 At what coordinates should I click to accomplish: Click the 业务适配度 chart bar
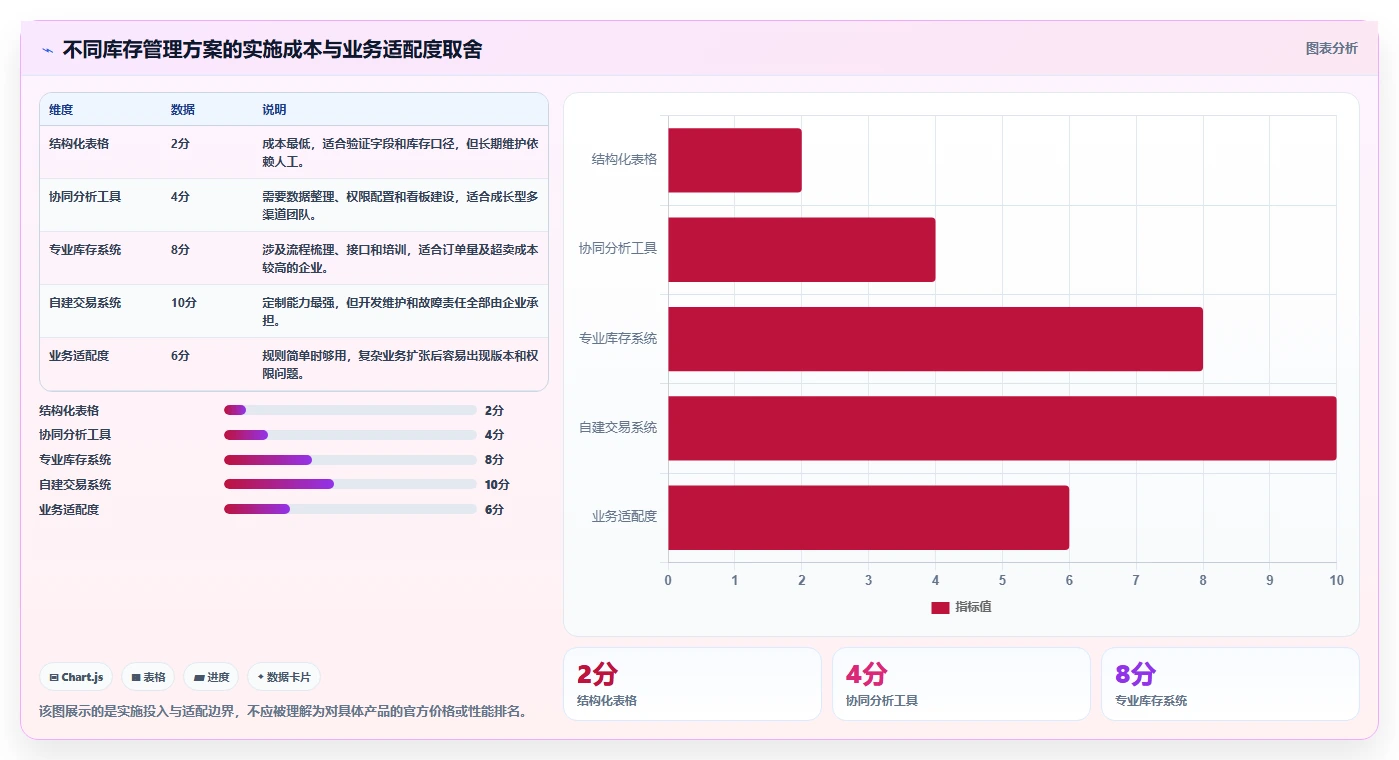pyautogui.click(x=868, y=517)
